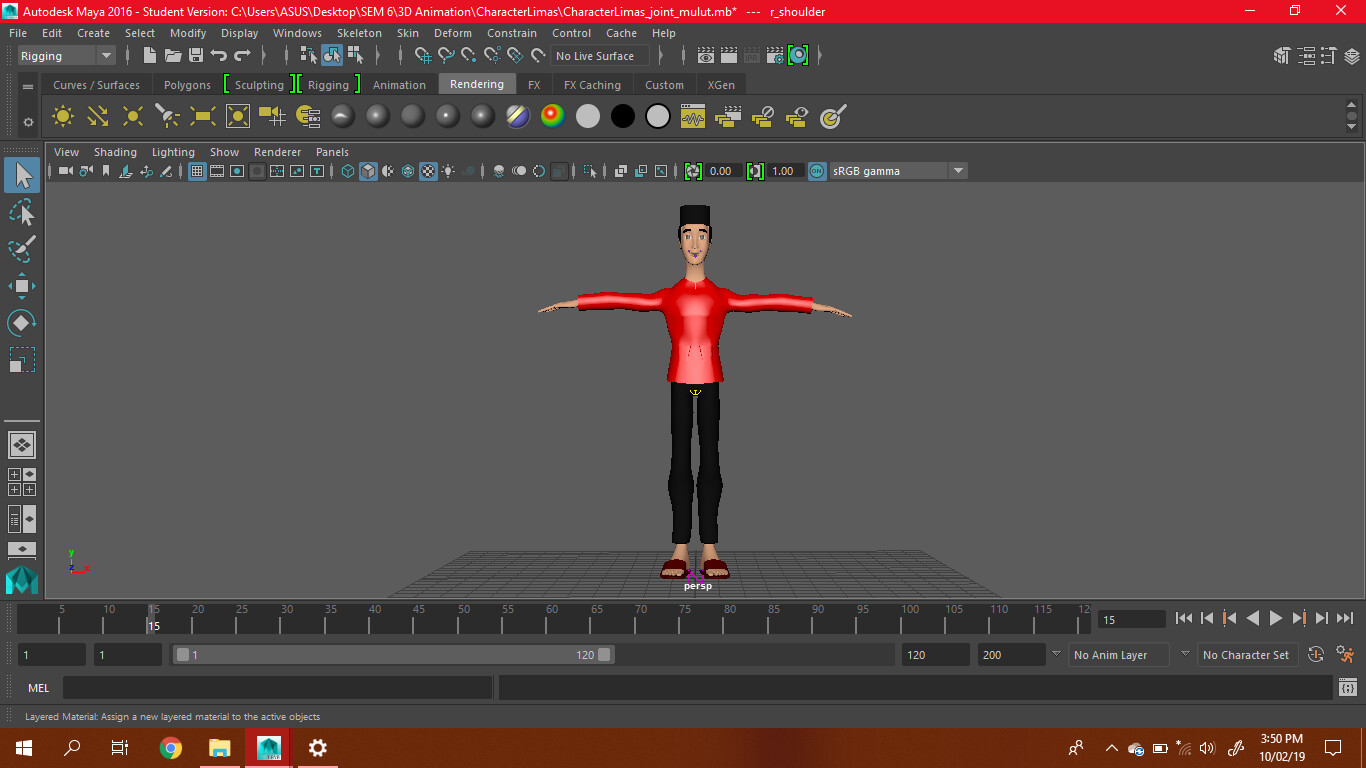Click the MEL command line input

click(277, 688)
